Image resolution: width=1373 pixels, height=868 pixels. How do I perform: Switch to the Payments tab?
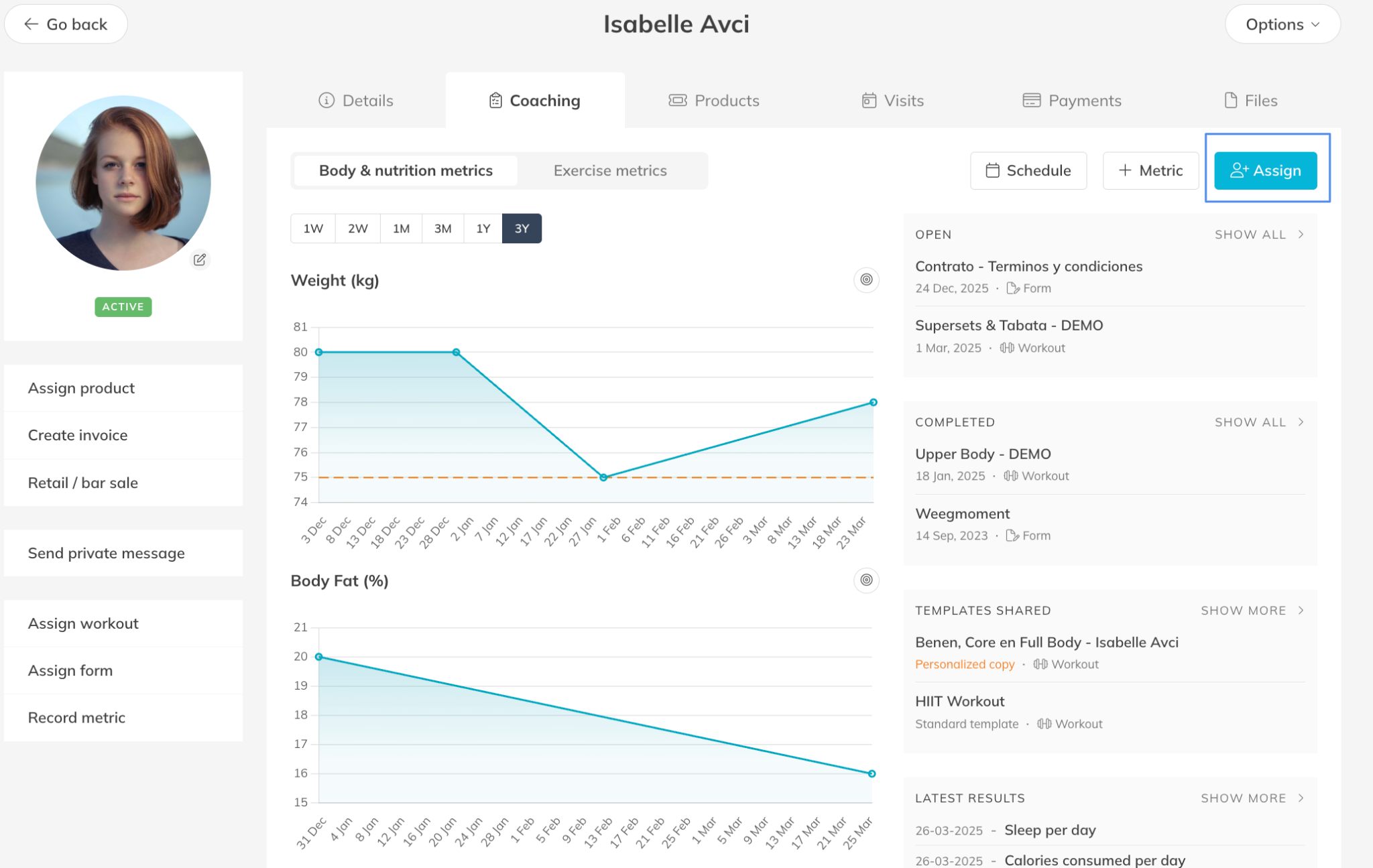click(x=1071, y=101)
